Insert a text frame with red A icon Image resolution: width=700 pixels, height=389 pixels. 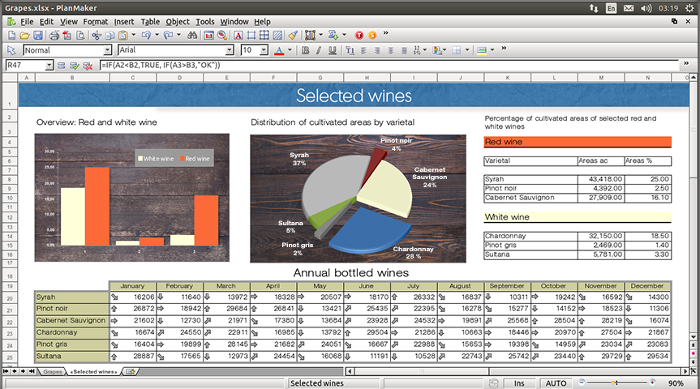coord(238,35)
